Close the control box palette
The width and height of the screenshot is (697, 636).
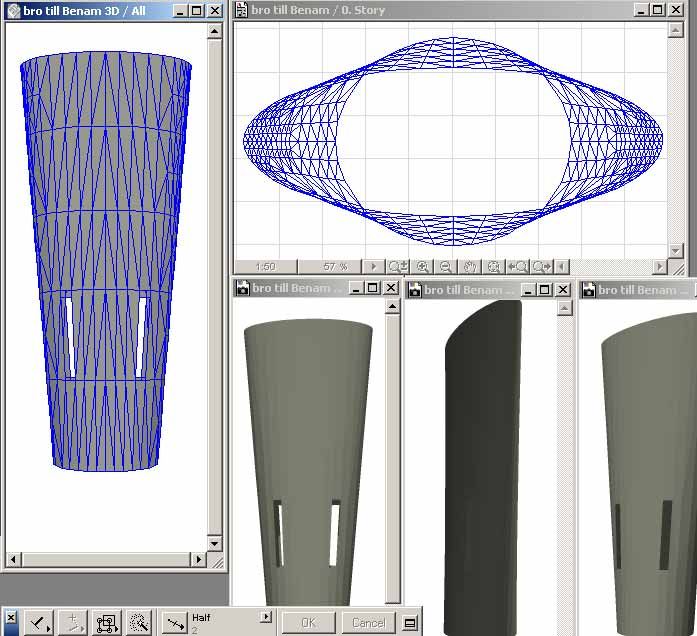(11, 617)
